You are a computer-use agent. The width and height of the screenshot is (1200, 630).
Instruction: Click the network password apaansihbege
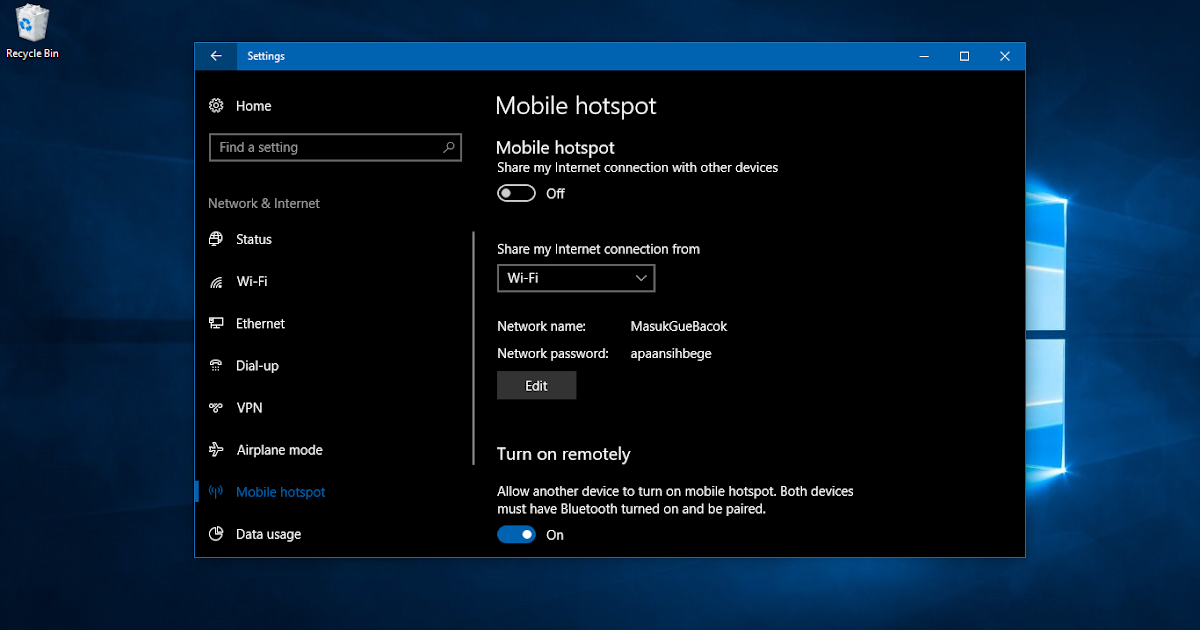click(x=671, y=353)
